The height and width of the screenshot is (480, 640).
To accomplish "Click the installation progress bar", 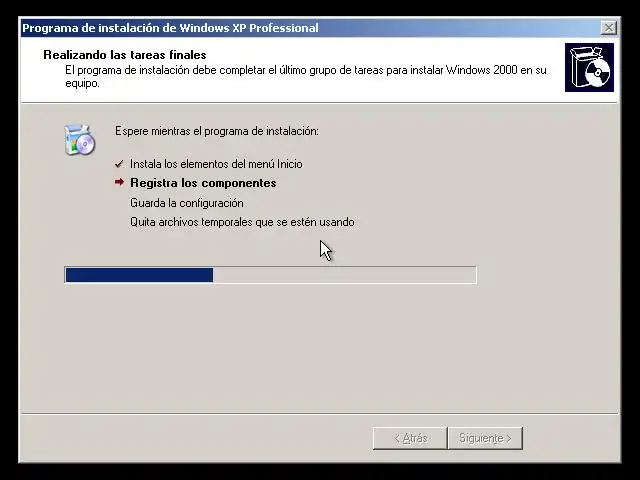I will click(x=270, y=275).
